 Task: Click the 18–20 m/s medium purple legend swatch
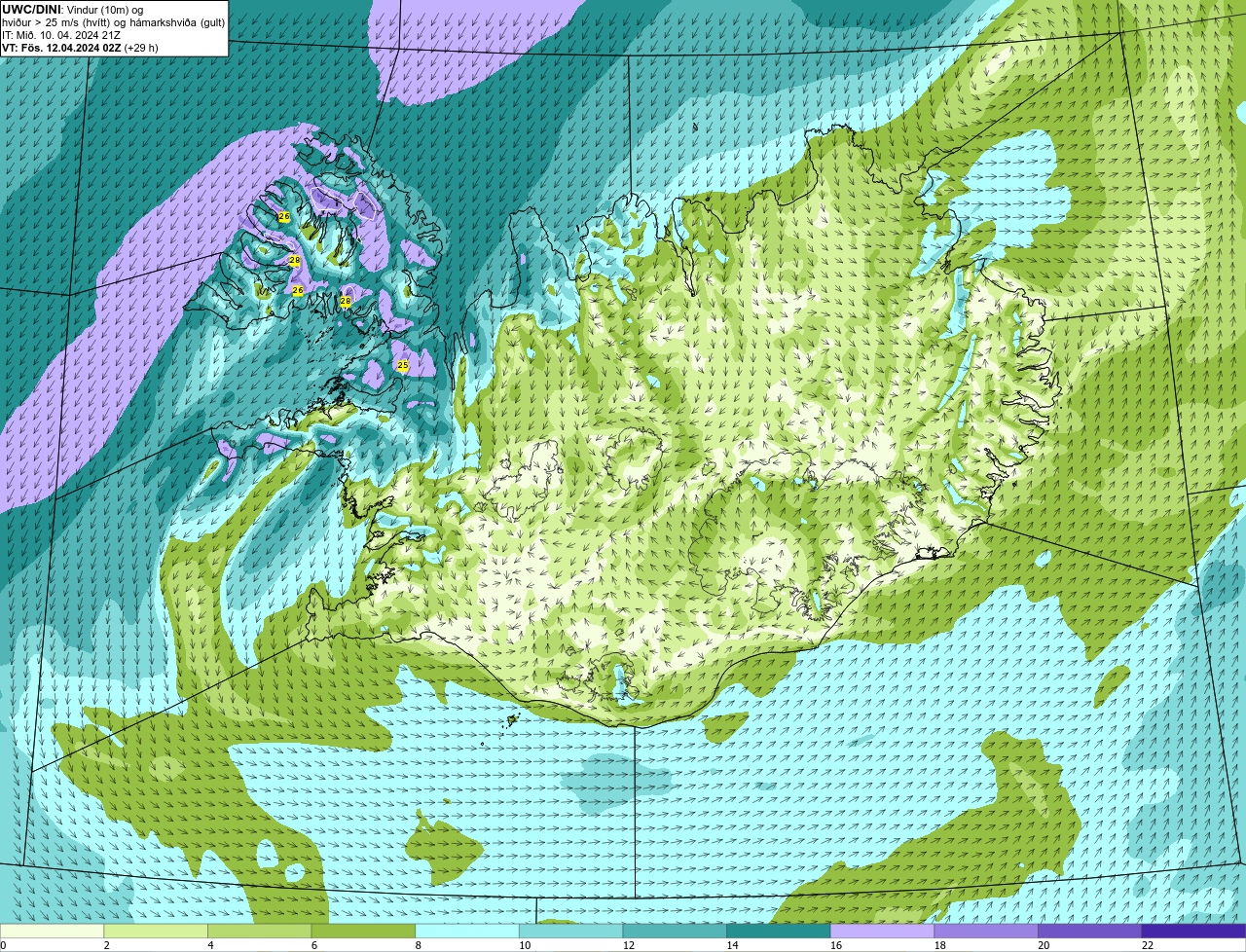click(986, 931)
